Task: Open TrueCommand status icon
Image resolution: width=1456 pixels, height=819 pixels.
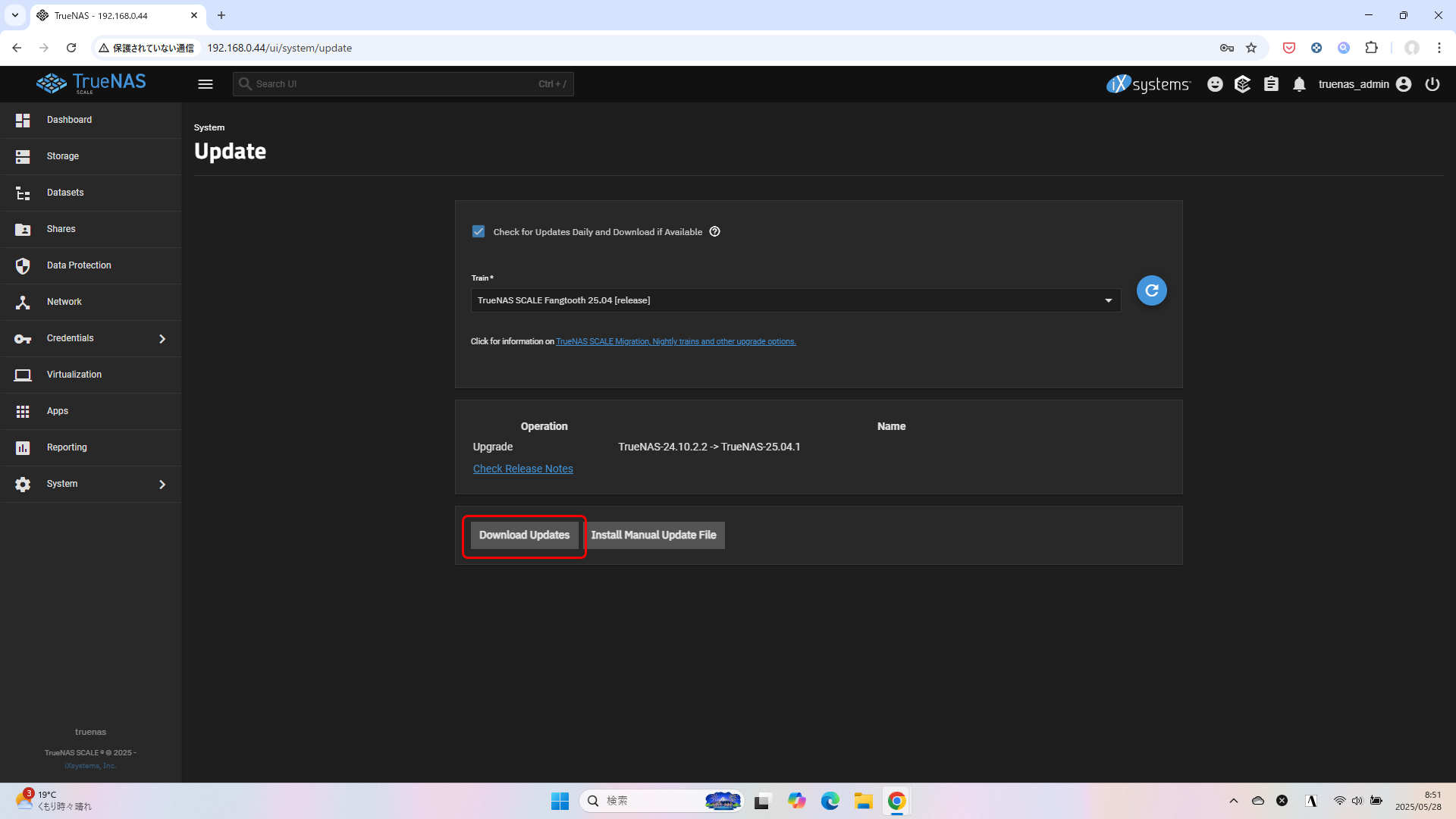Action: tap(1242, 84)
